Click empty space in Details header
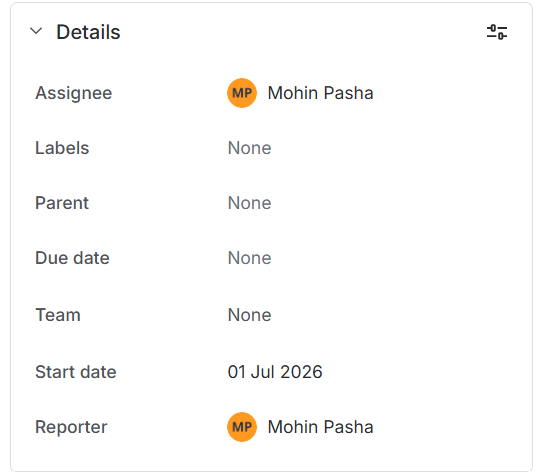The image size is (548, 472). pos(301,32)
